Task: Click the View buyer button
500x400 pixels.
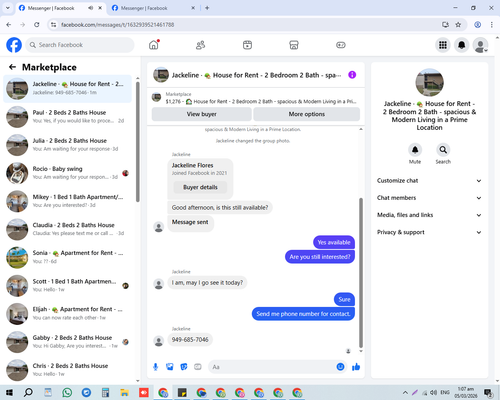Action: click(x=202, y=114)
